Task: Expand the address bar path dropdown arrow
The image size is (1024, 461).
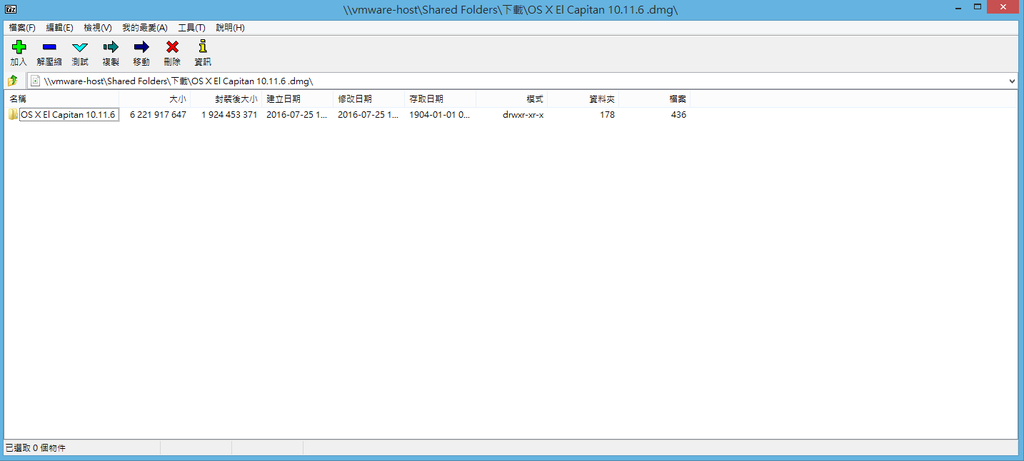Action: point(1012,81)
